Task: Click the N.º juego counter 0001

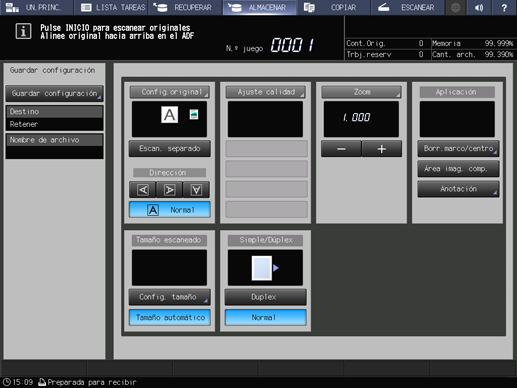Action: pyautogui.click(x=292, y=45)
